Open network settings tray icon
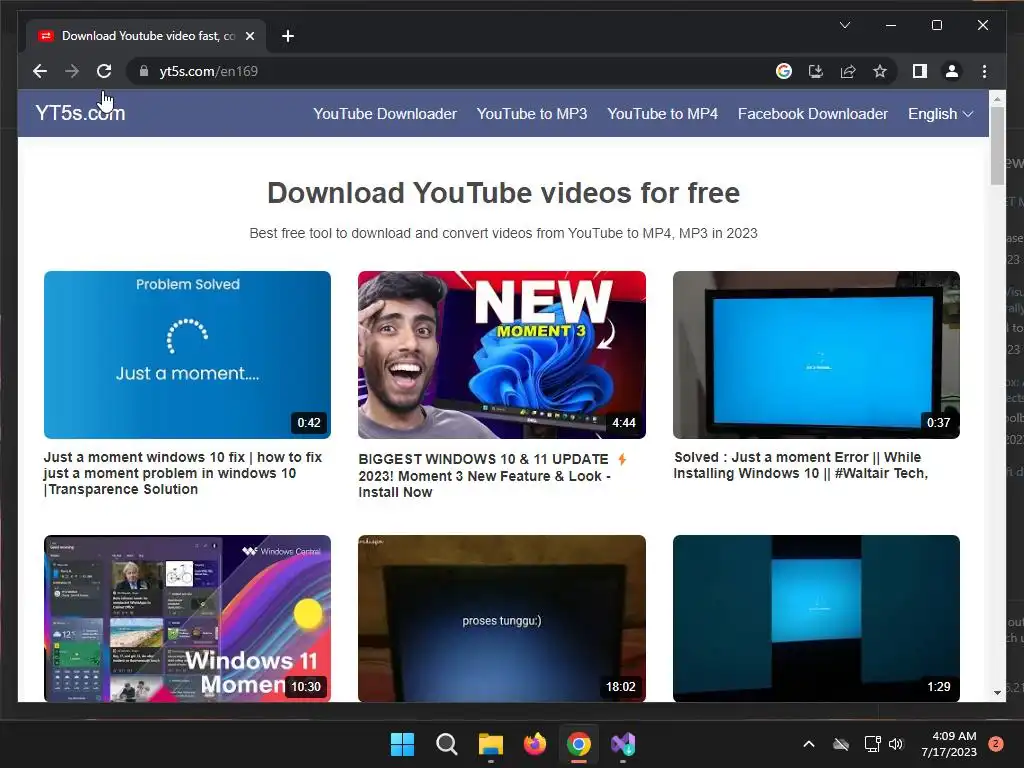 (x=872, y=744)
